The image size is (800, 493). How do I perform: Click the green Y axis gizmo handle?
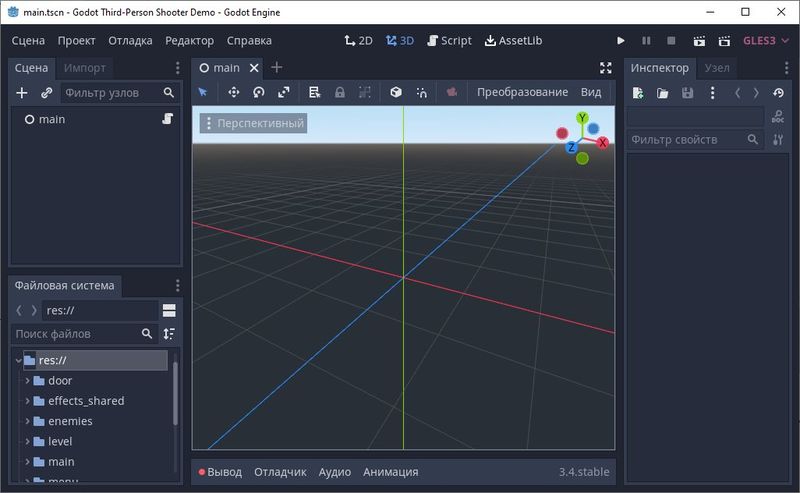(x=582, y=118)
